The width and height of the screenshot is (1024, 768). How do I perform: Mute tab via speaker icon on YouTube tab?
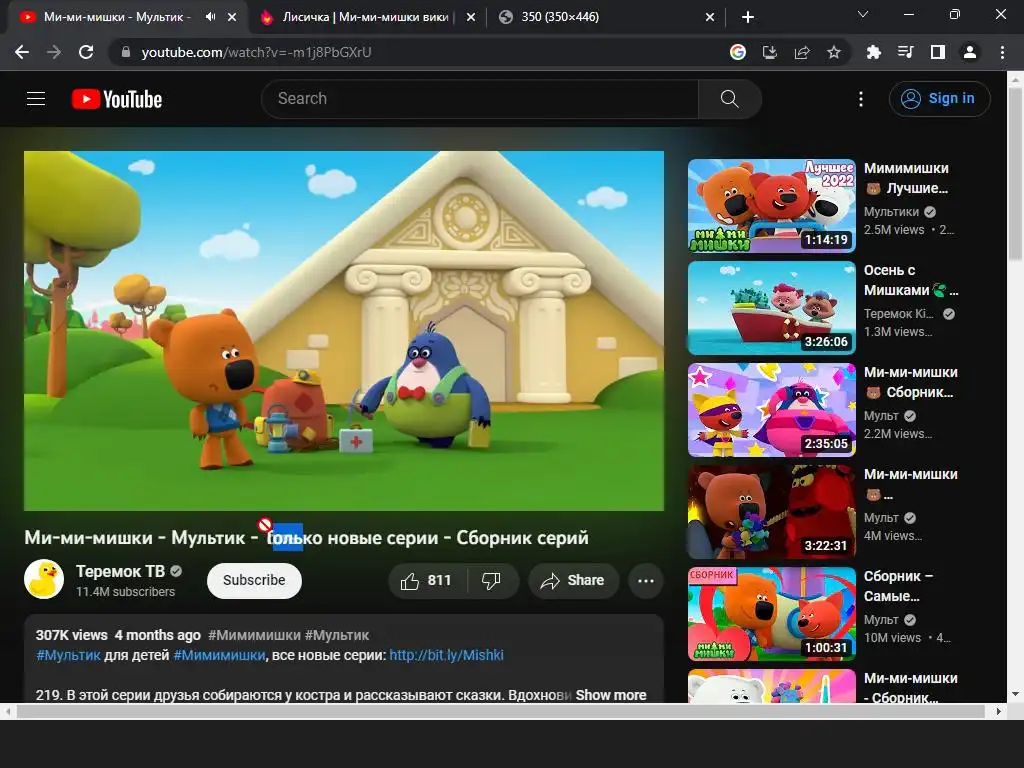(210, 17)
